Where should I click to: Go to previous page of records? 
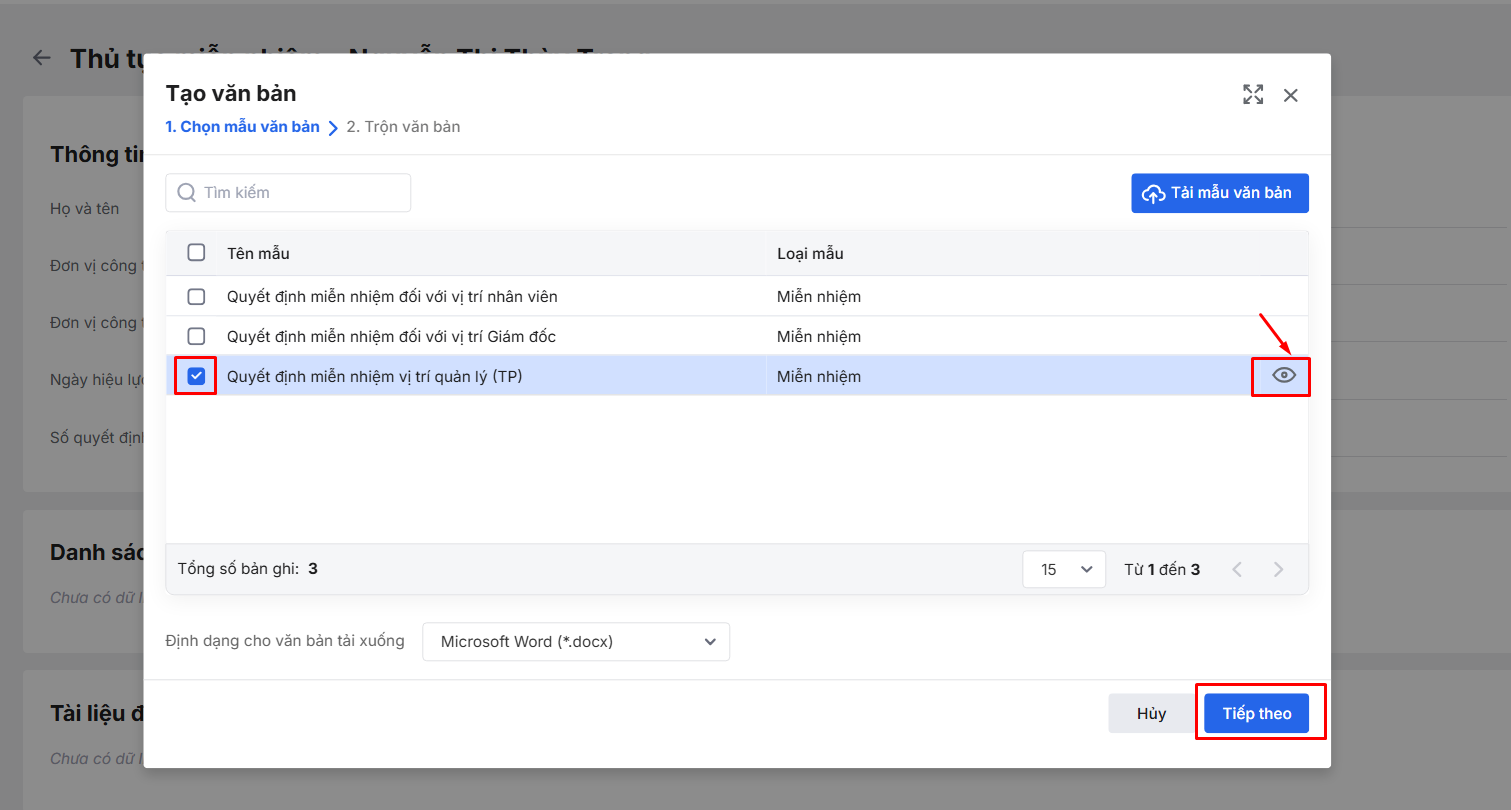click(x=1237, y=570)
